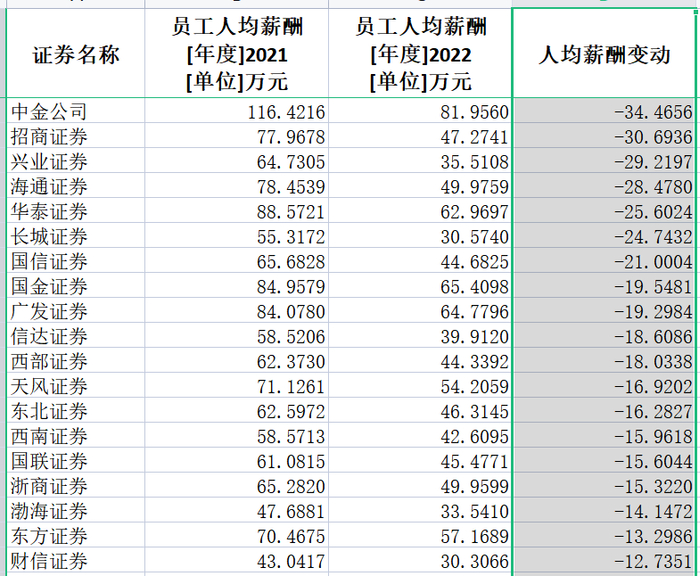This screenshot has width=700, height=576.
Task: Click the 华泰证券 name cell
Action: [75, 210]
